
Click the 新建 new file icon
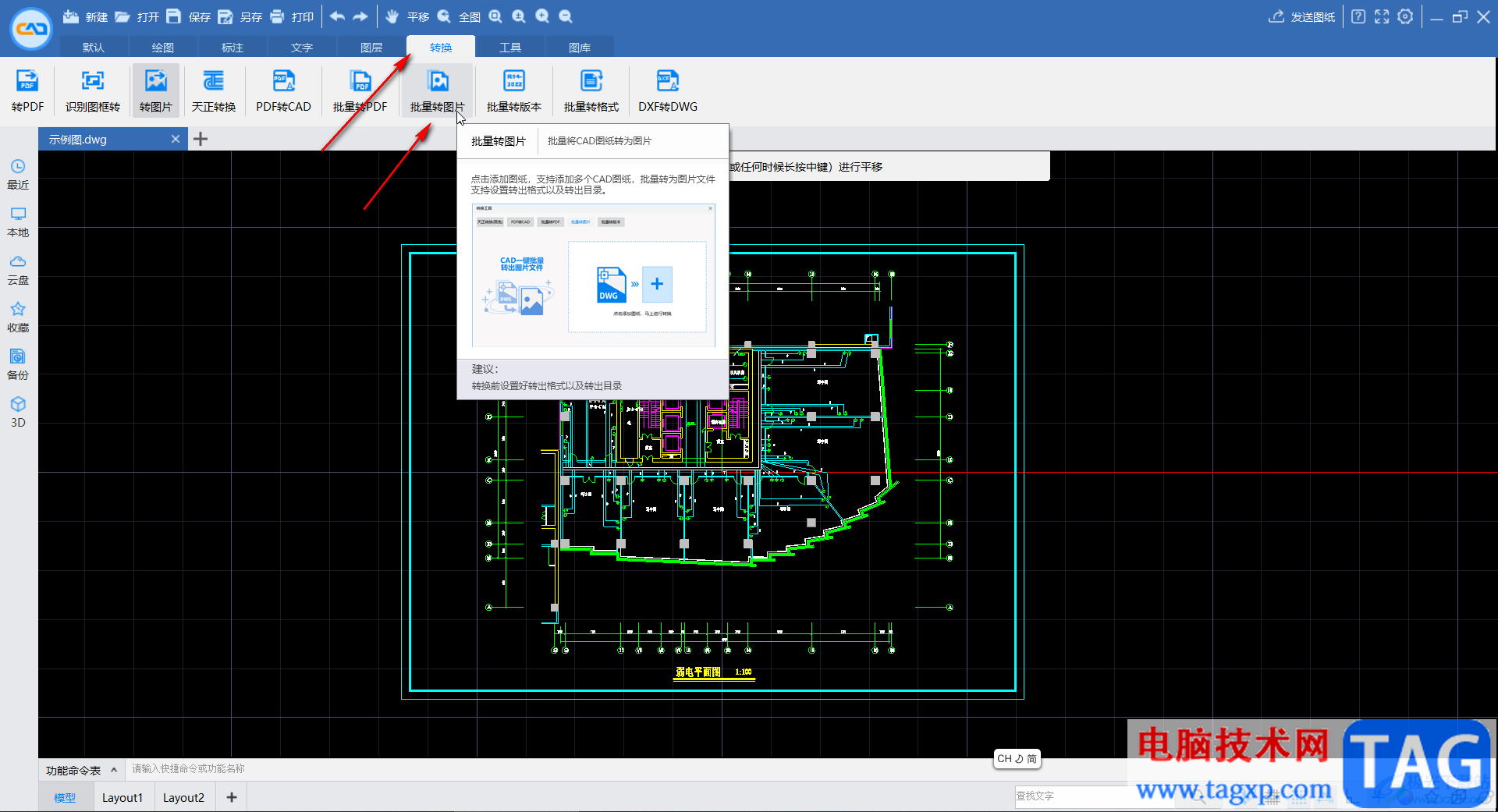click(71, 16)
